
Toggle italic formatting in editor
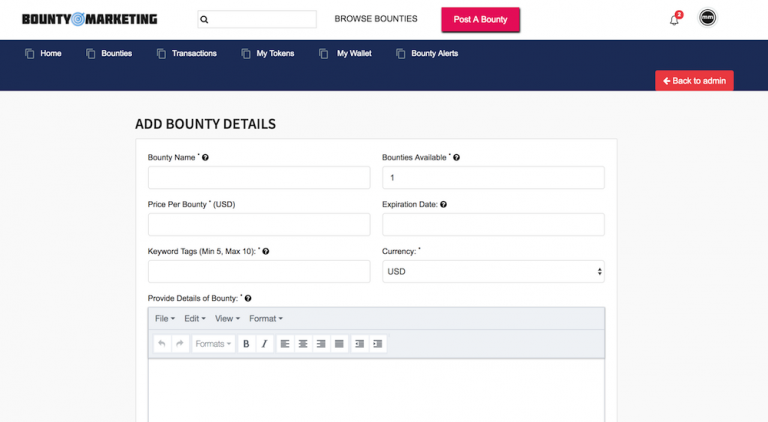(264, 344)
